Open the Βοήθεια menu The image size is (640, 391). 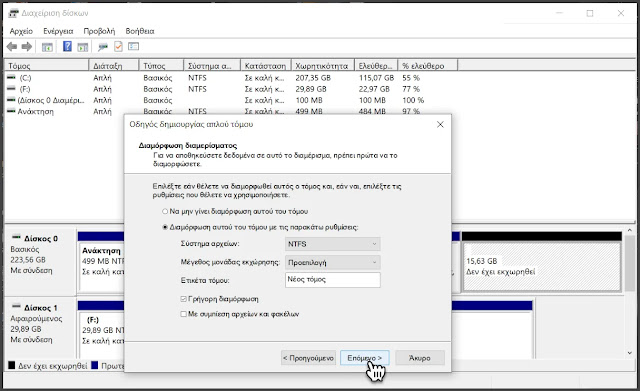pyautogui.click(x=140, y=31)
